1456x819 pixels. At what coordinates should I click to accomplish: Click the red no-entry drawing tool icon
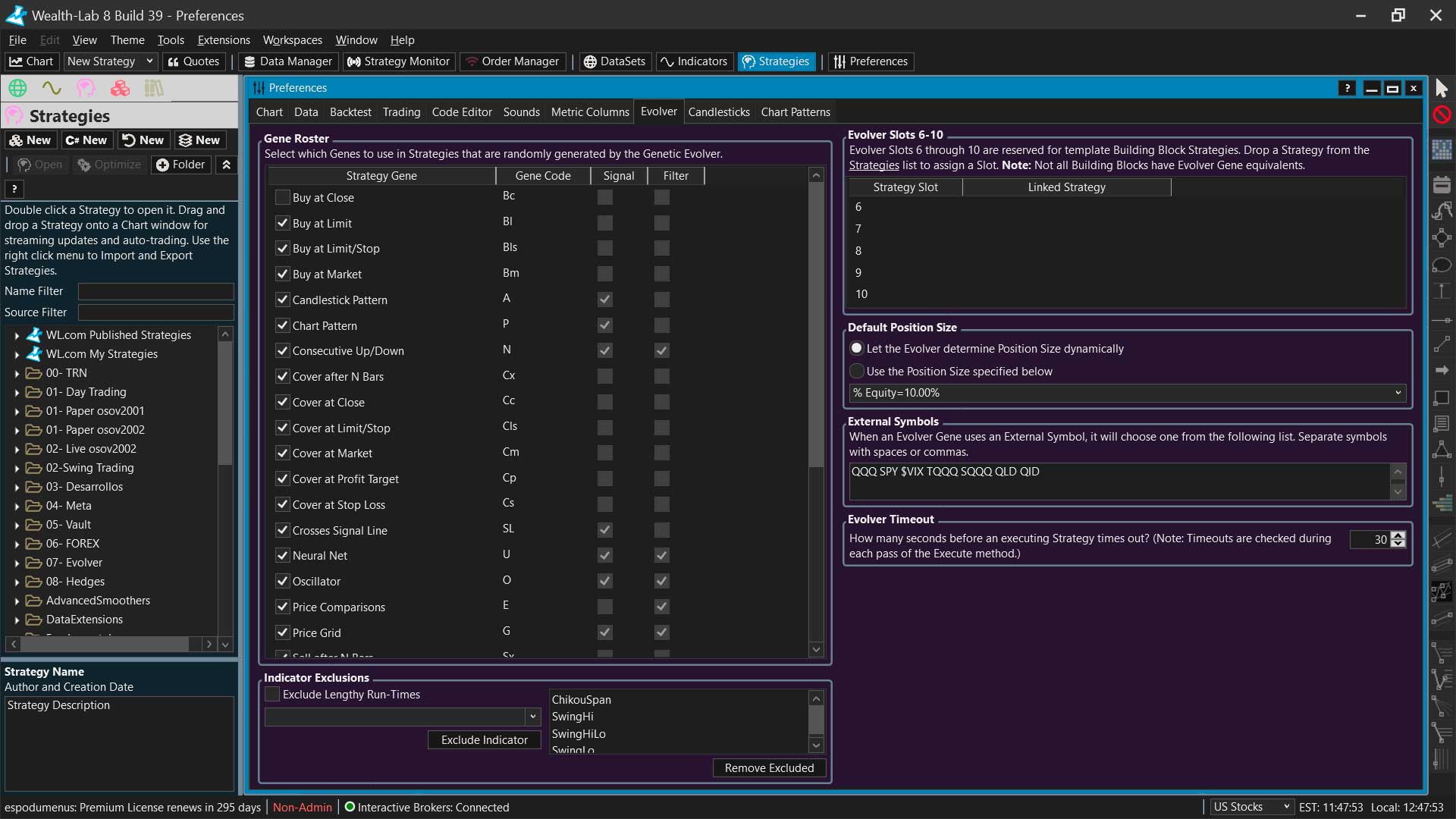click(x=1442, y=115)
